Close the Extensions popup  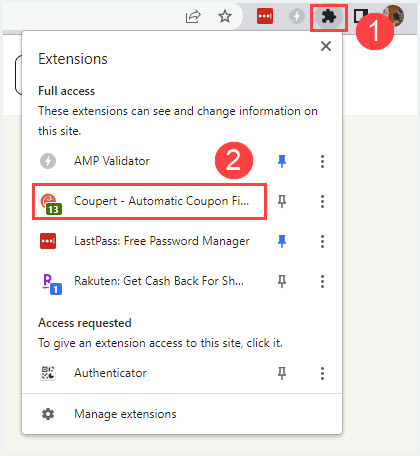tap(326, 46)
